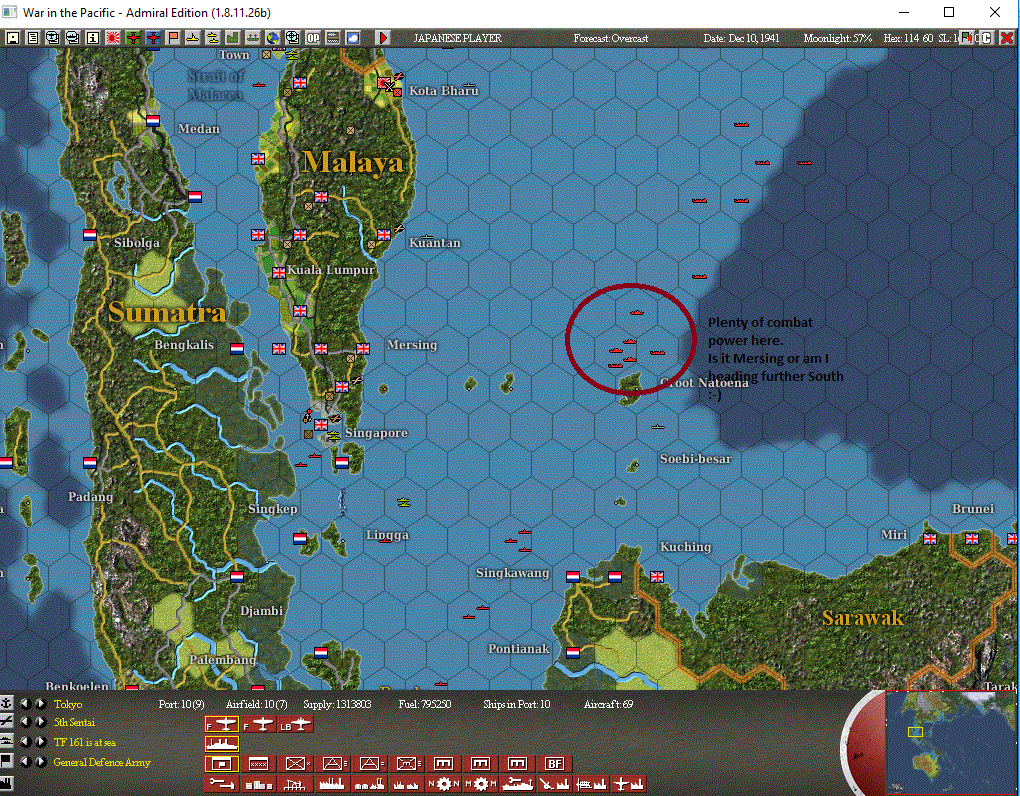Click the red plane on blue icon
The image size is (1020, 796).
click(154, 38)
